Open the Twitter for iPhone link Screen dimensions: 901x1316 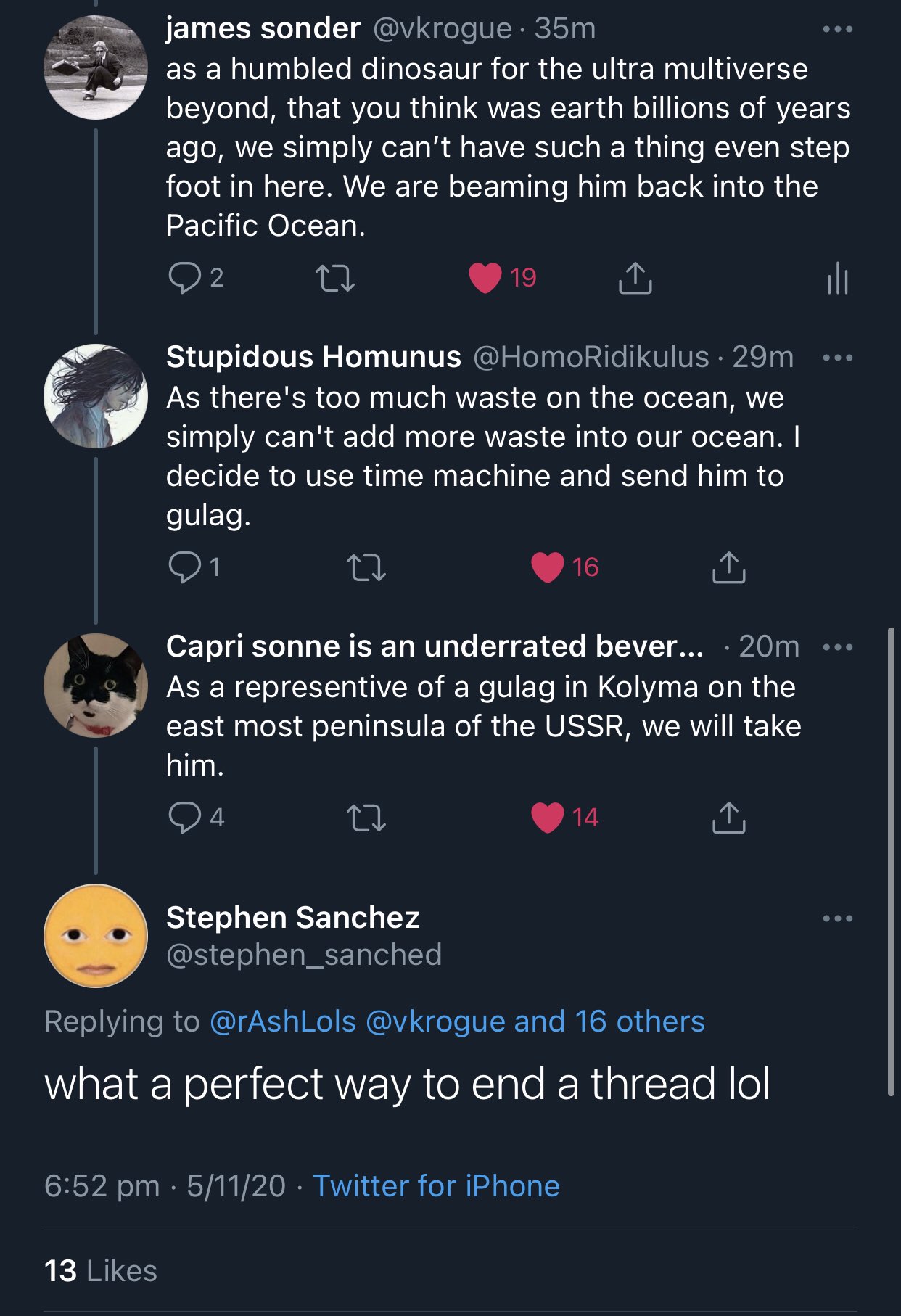pyautogui.click(x=436, y=1186)
